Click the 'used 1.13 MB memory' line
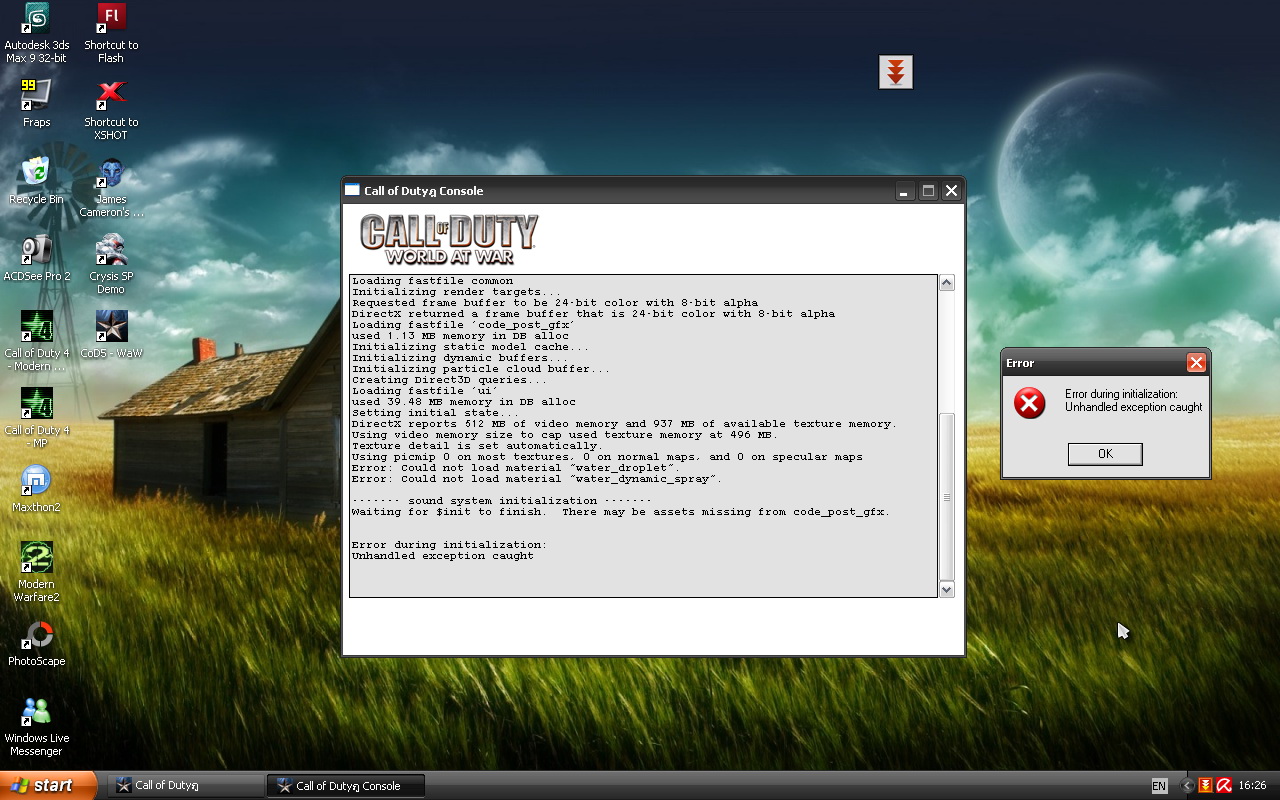 (x=460, y=336)
